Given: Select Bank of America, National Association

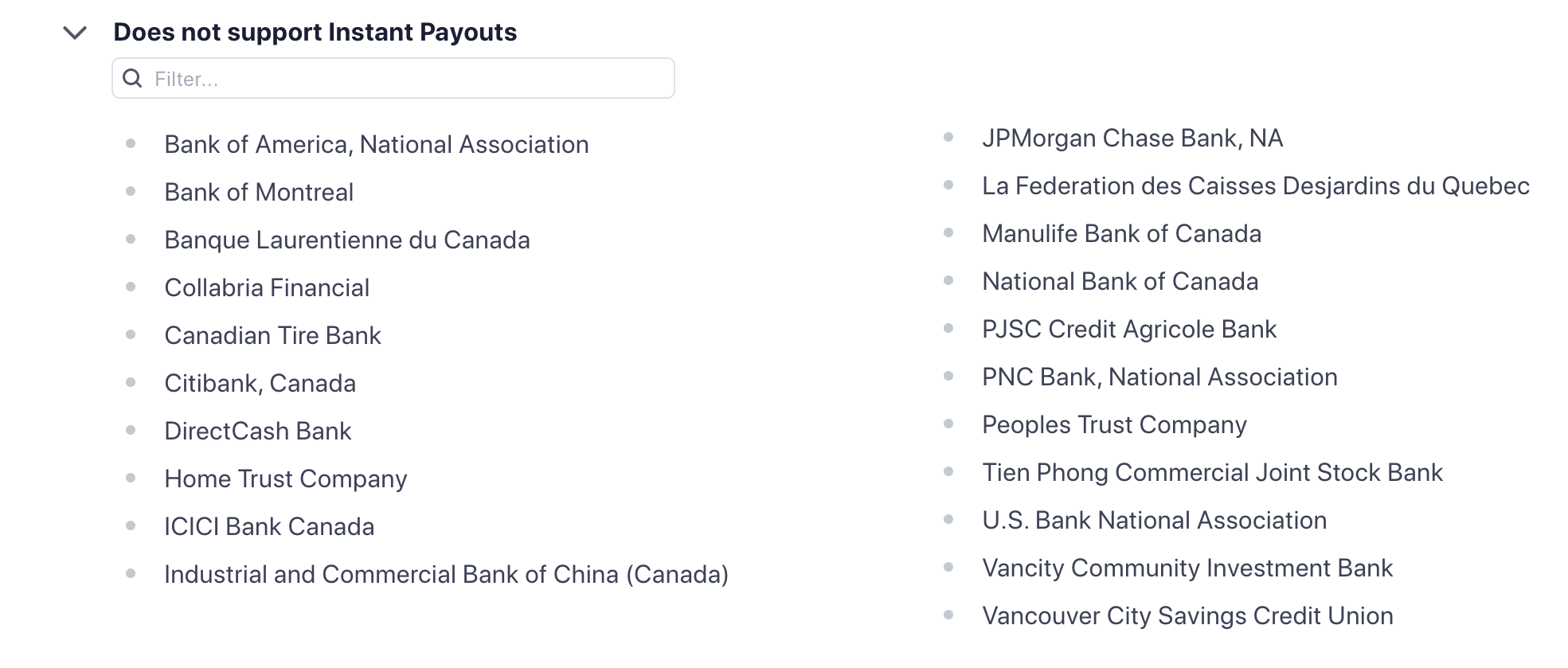Looking at the screenshot, I should point(377,144).
